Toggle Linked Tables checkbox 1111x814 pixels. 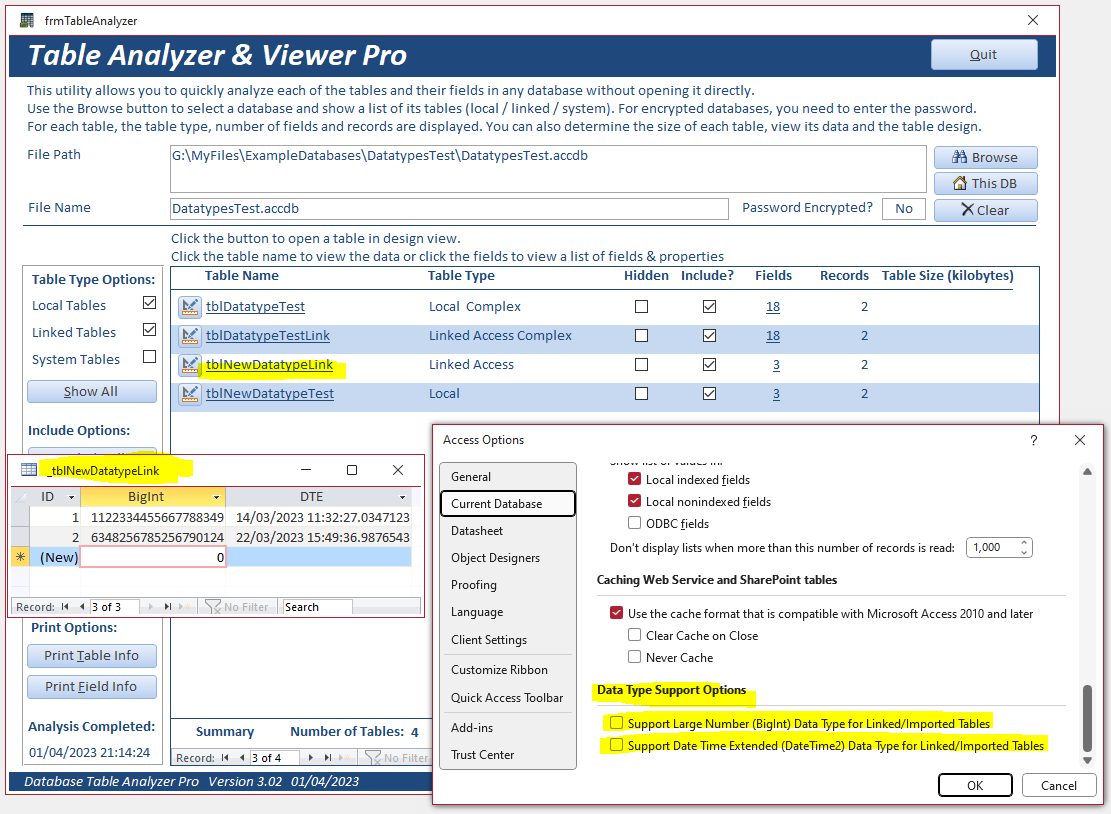coord(150,329)
